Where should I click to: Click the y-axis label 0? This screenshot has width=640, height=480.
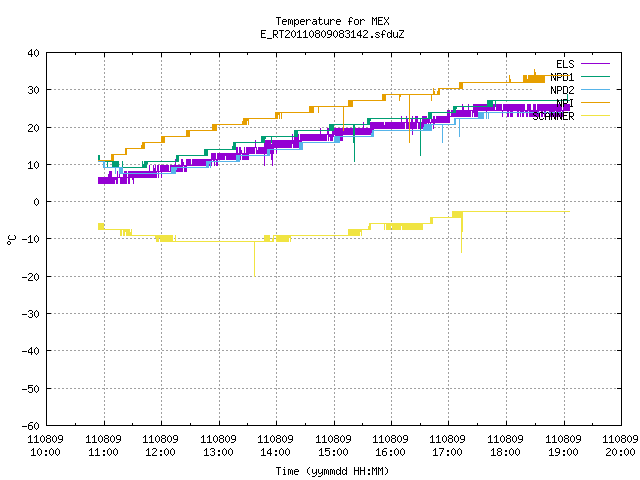pos(37,202)
